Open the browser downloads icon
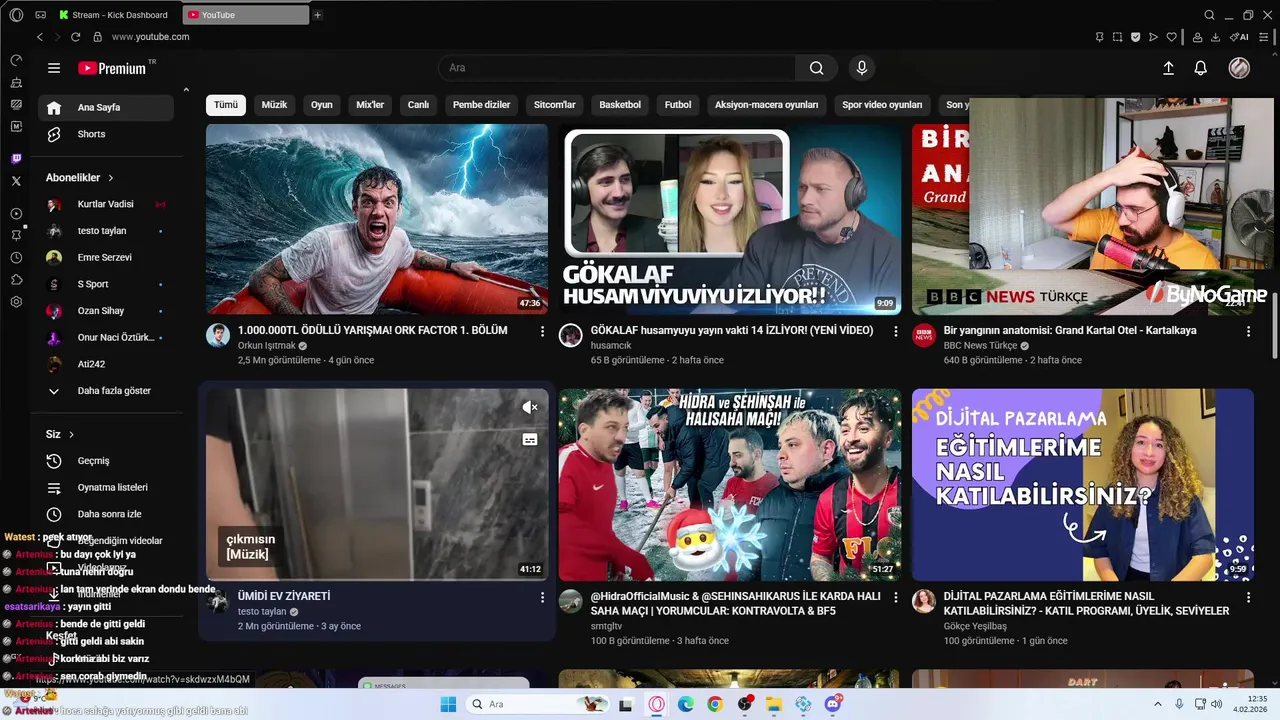Image resolution: width=1280 pixels, height=720 pixels. tap(1216, 37)
